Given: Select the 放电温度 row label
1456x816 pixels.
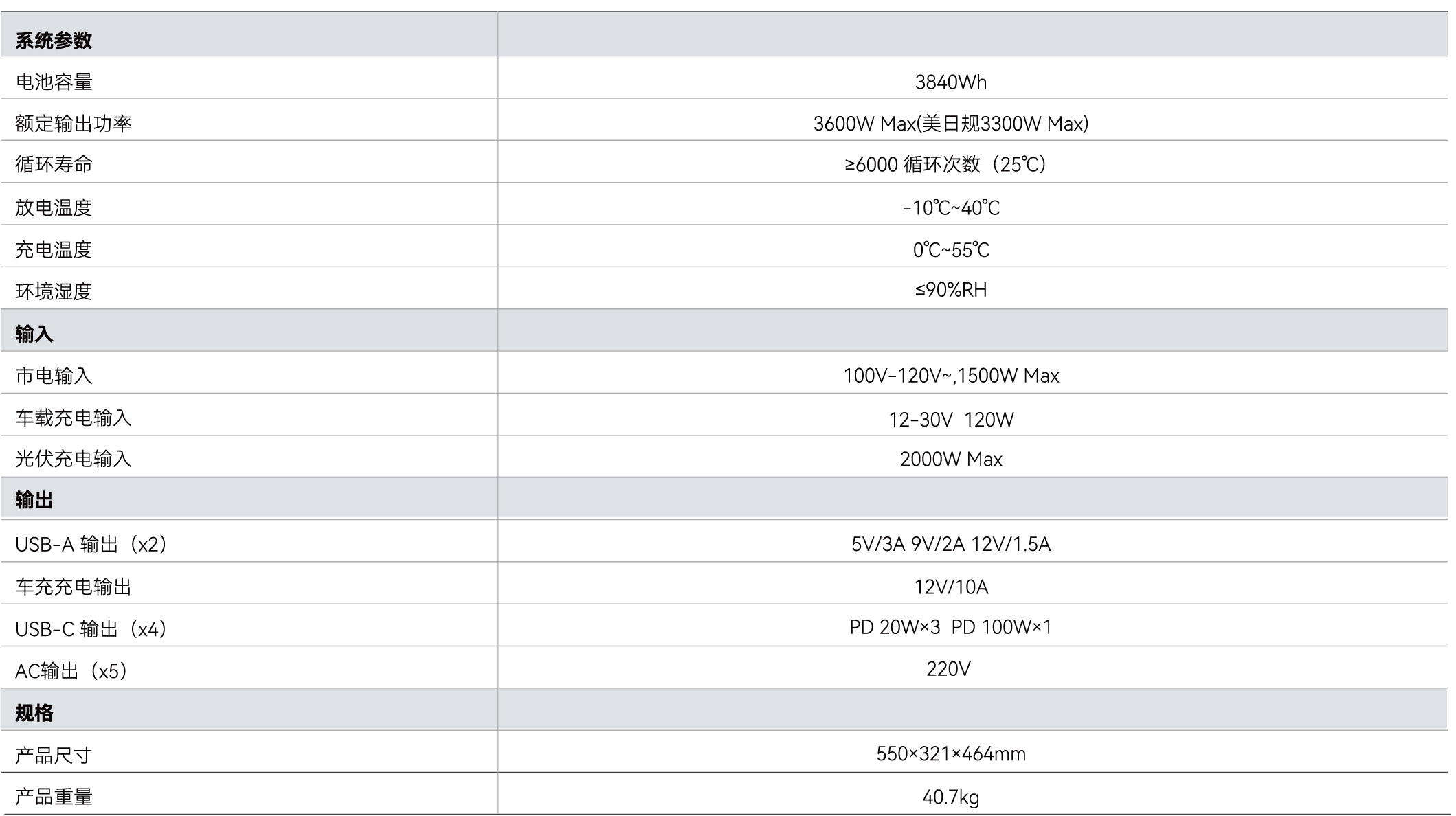Looking at the screenshot, I should point(54,207).
